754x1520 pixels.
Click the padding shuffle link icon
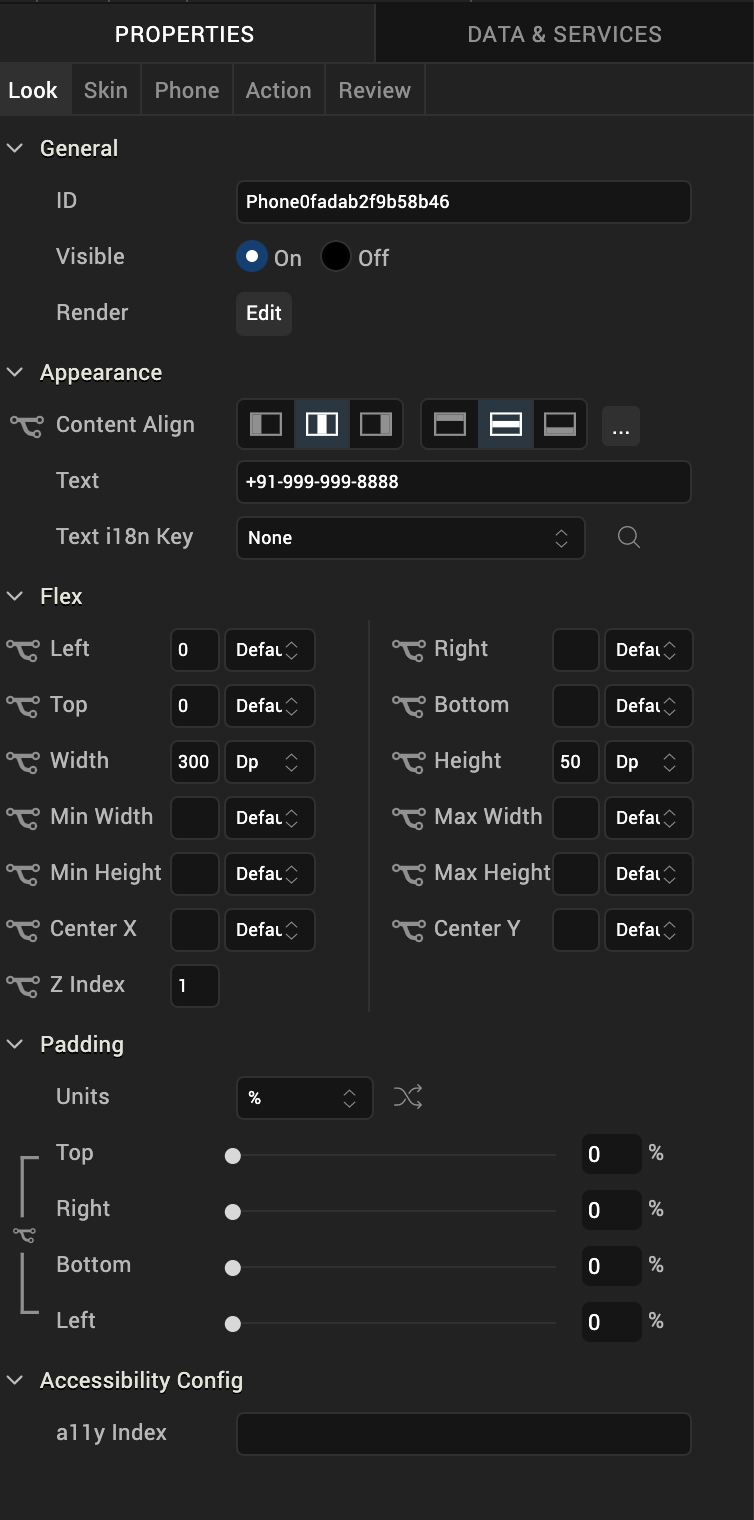point(408,1098)
